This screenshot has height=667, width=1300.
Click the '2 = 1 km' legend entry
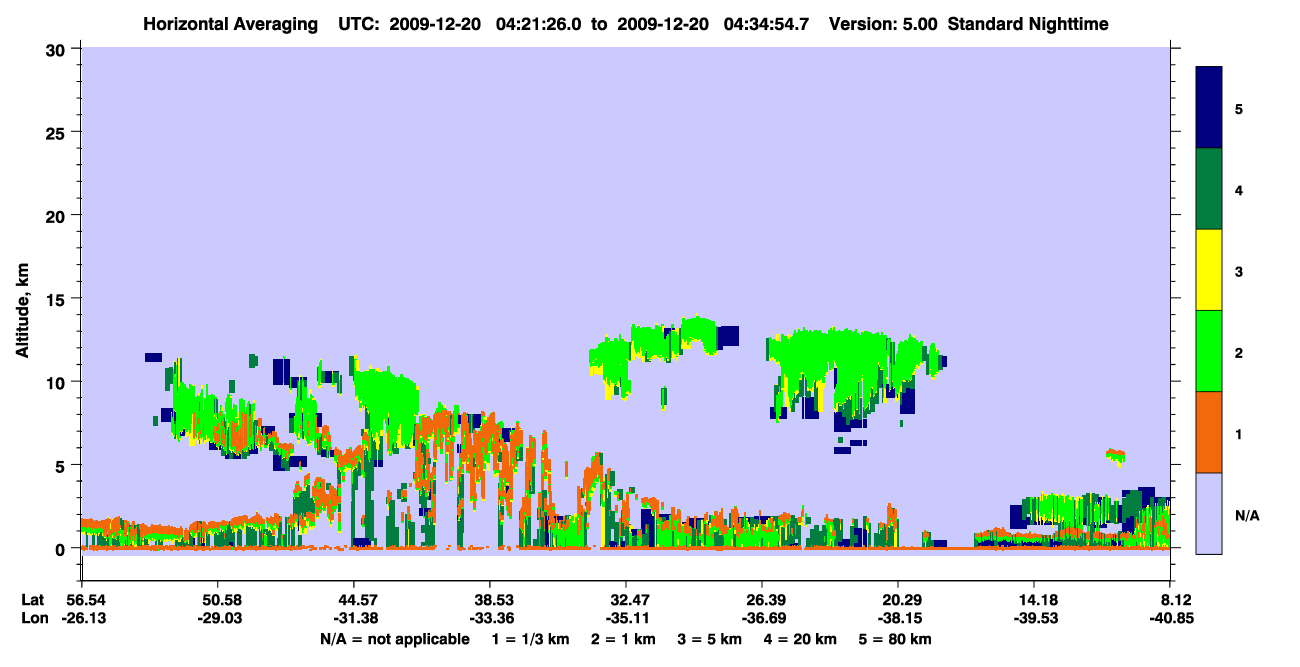[623, 639]
